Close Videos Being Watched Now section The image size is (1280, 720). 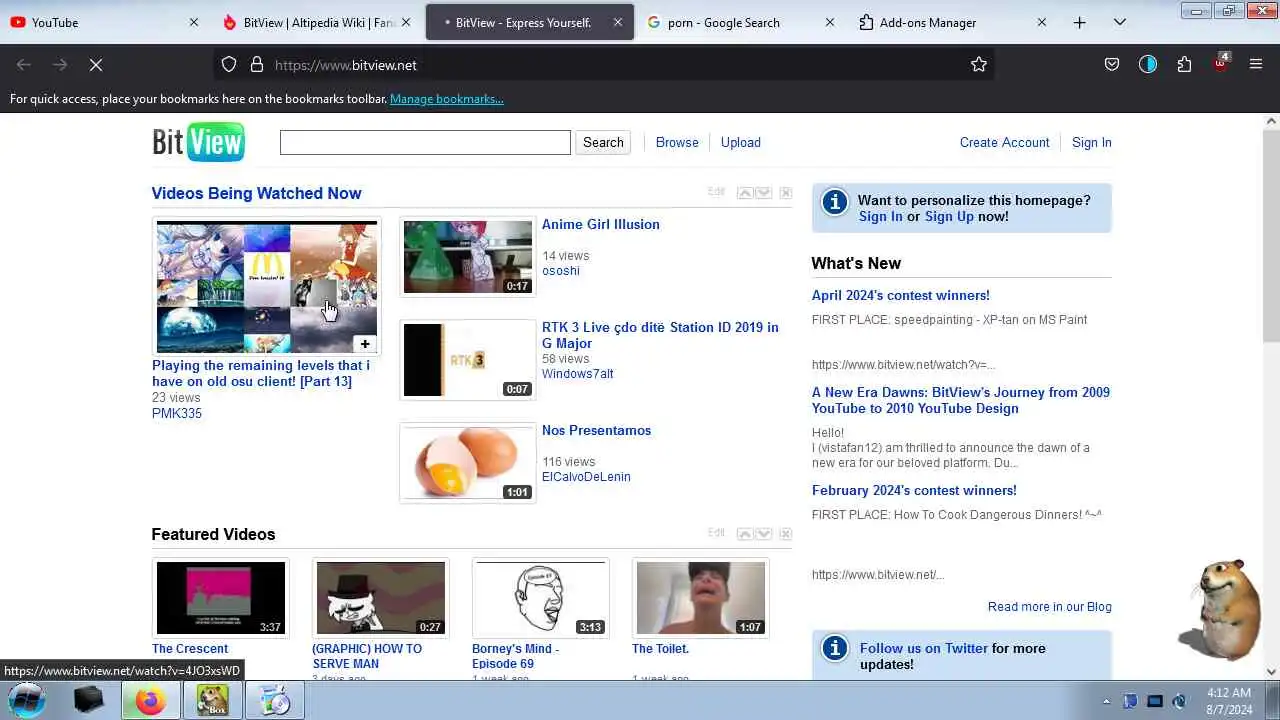point(786,192)
